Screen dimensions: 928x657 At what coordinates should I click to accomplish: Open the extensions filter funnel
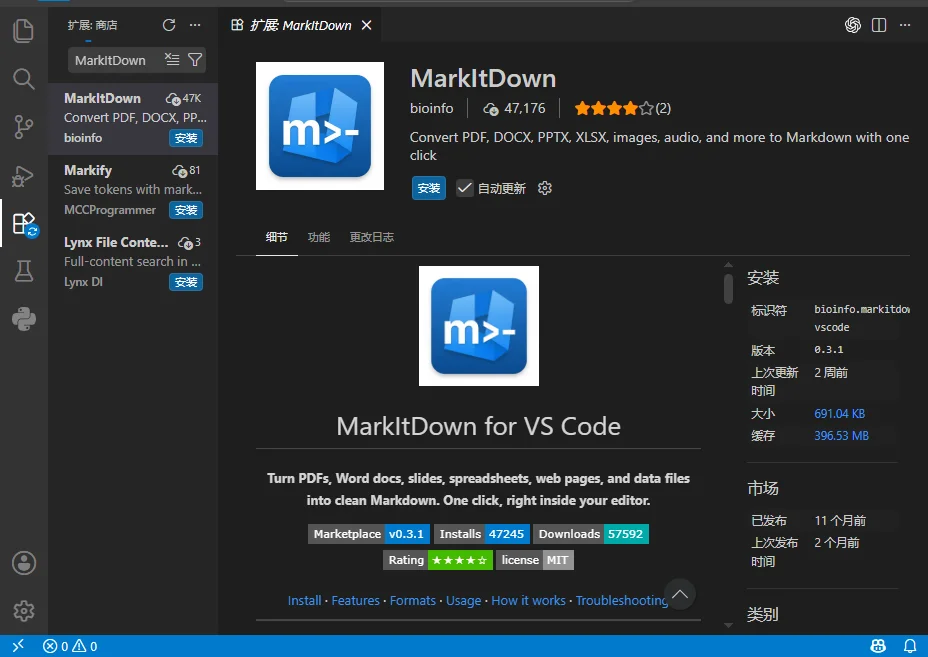(195, 60)
